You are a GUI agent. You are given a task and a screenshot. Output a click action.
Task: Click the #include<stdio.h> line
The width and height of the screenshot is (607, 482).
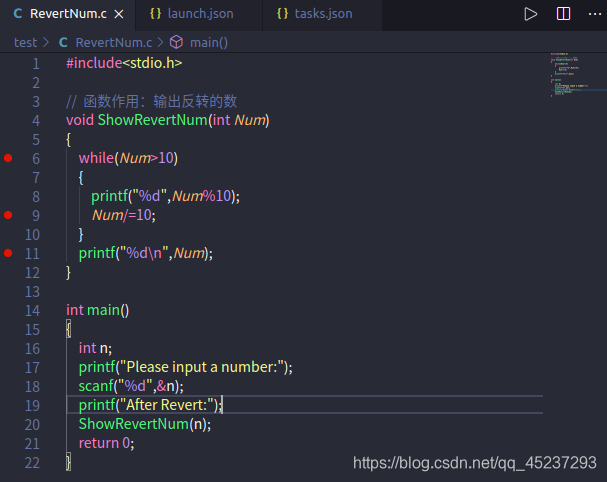point(124,63)
